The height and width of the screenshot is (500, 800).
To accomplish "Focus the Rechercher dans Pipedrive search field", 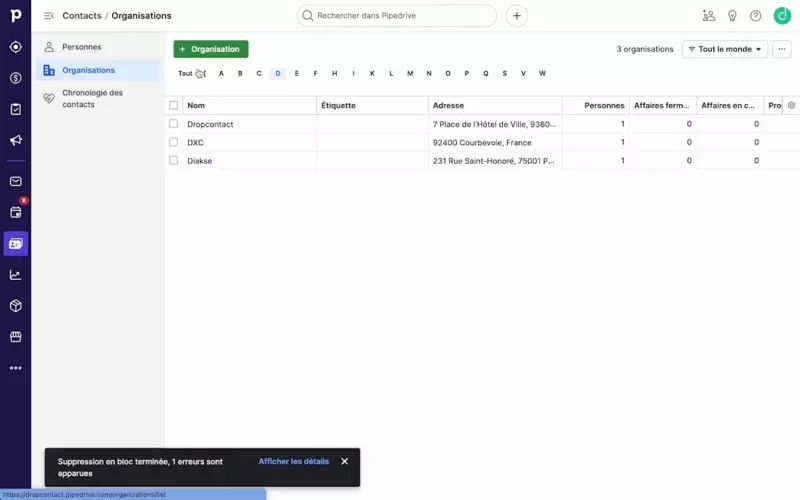I will [400, 16].
